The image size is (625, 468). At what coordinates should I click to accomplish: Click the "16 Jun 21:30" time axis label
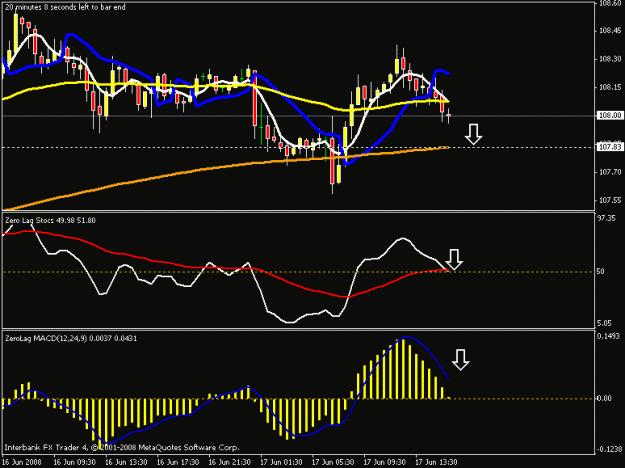(230, 462)
